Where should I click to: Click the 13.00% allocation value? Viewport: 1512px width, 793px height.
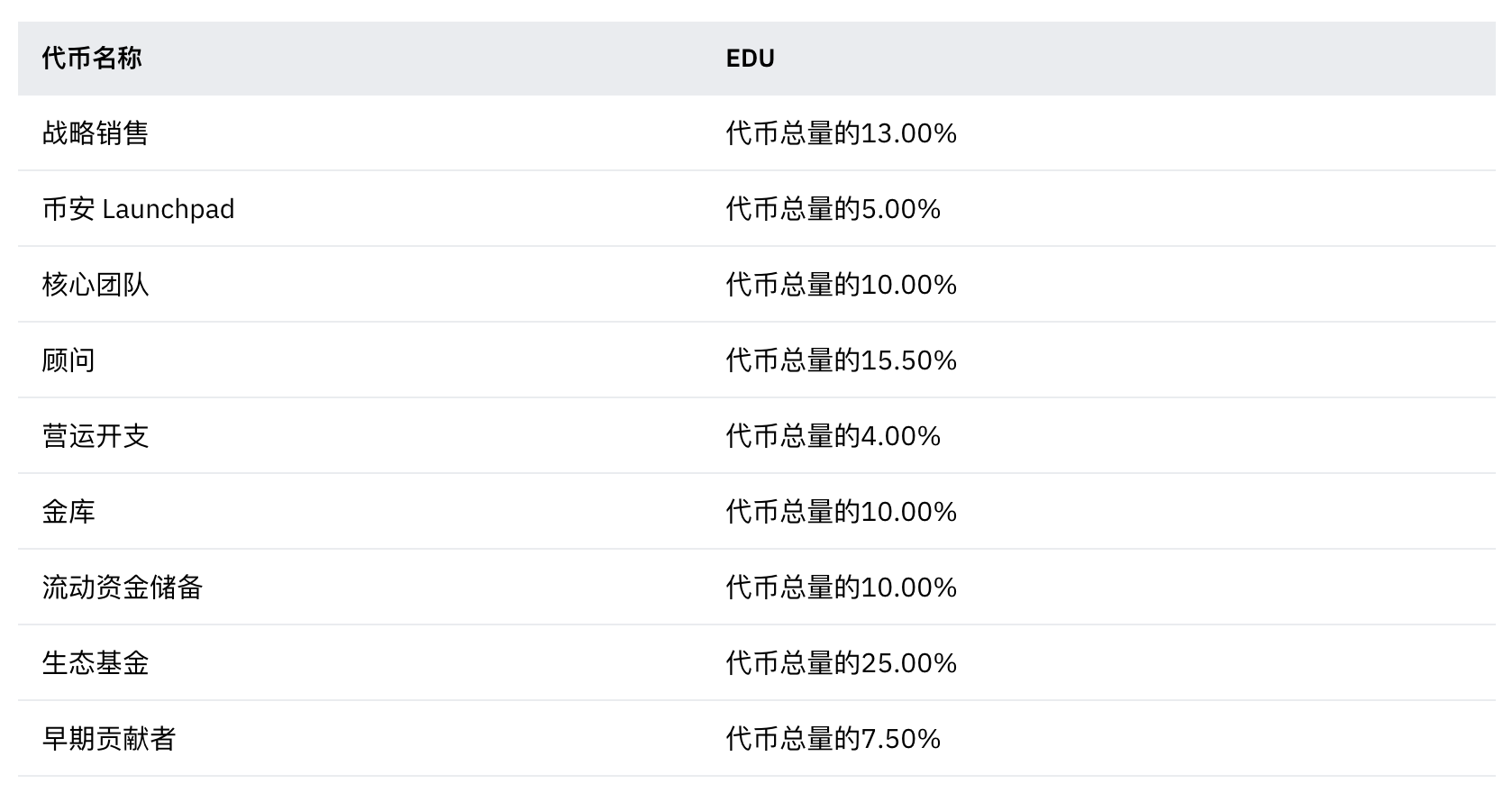(841, 133)
